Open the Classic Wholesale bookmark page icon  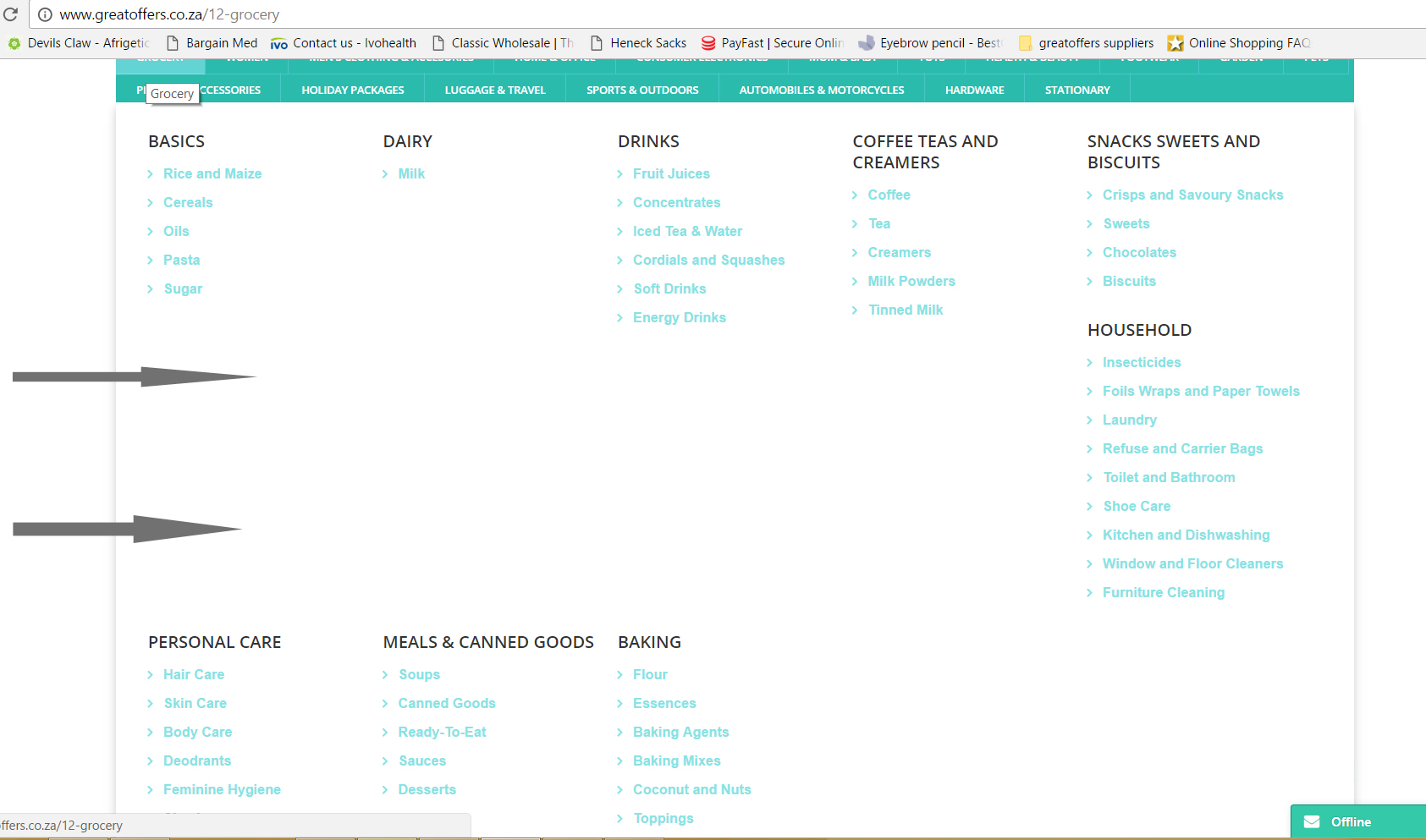tap(438, 43)
